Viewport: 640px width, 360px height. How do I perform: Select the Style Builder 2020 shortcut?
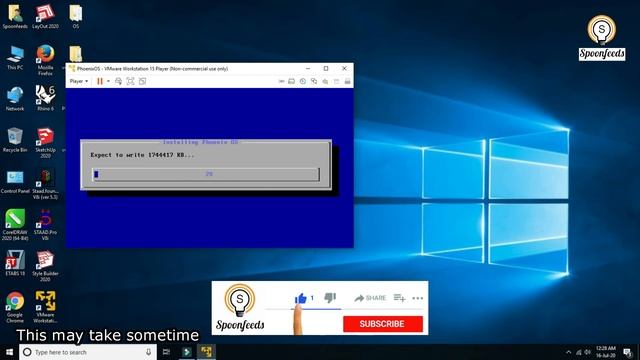(x=45, y=267)
